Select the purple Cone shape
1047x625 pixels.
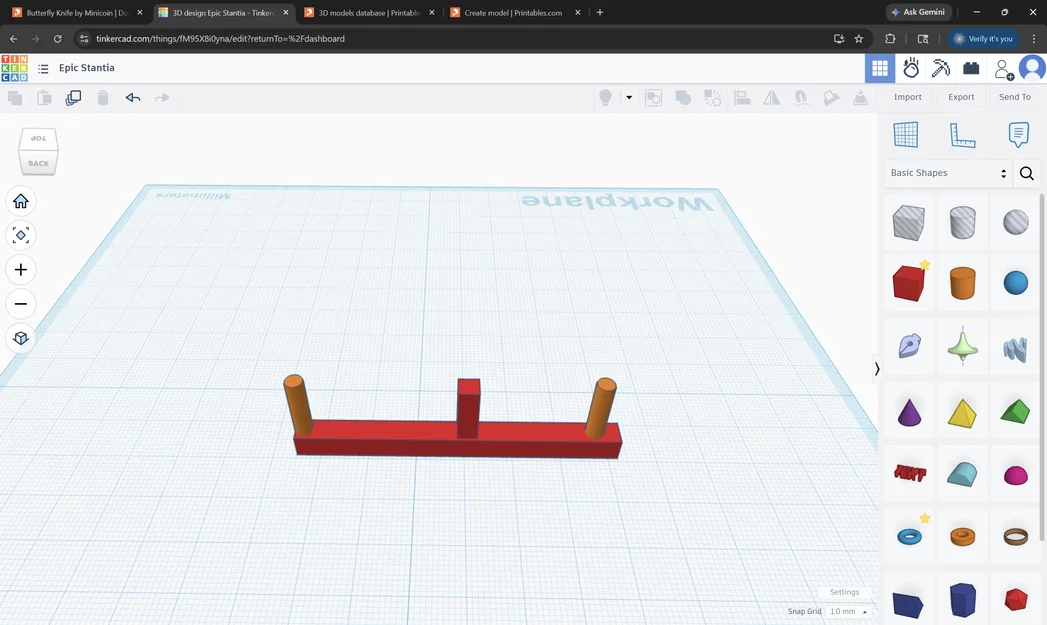pos(909,412)
